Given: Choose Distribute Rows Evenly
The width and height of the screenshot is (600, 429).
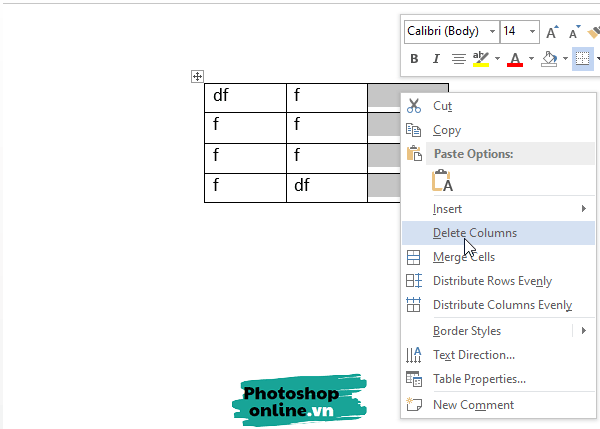Looking at the screenshot, I should click(x=491, y=281).
